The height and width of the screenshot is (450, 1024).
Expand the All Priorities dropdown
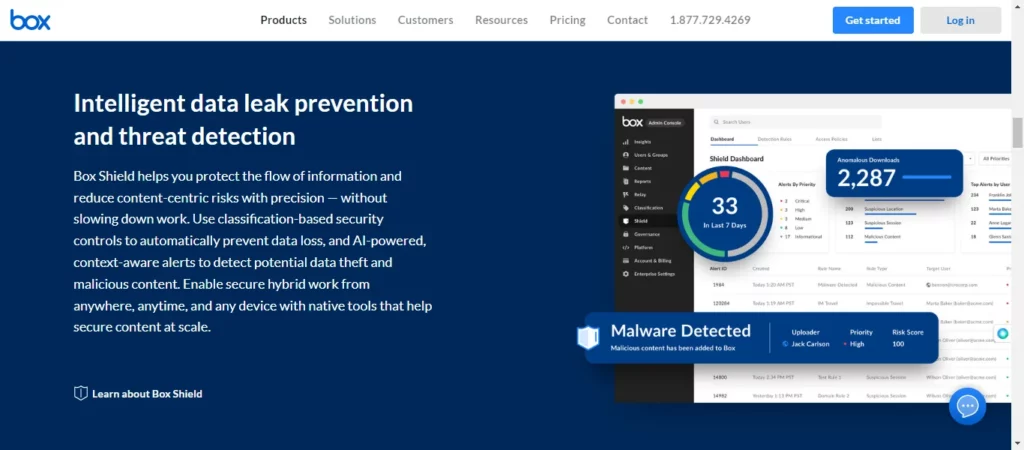click(x=994, y=159)
